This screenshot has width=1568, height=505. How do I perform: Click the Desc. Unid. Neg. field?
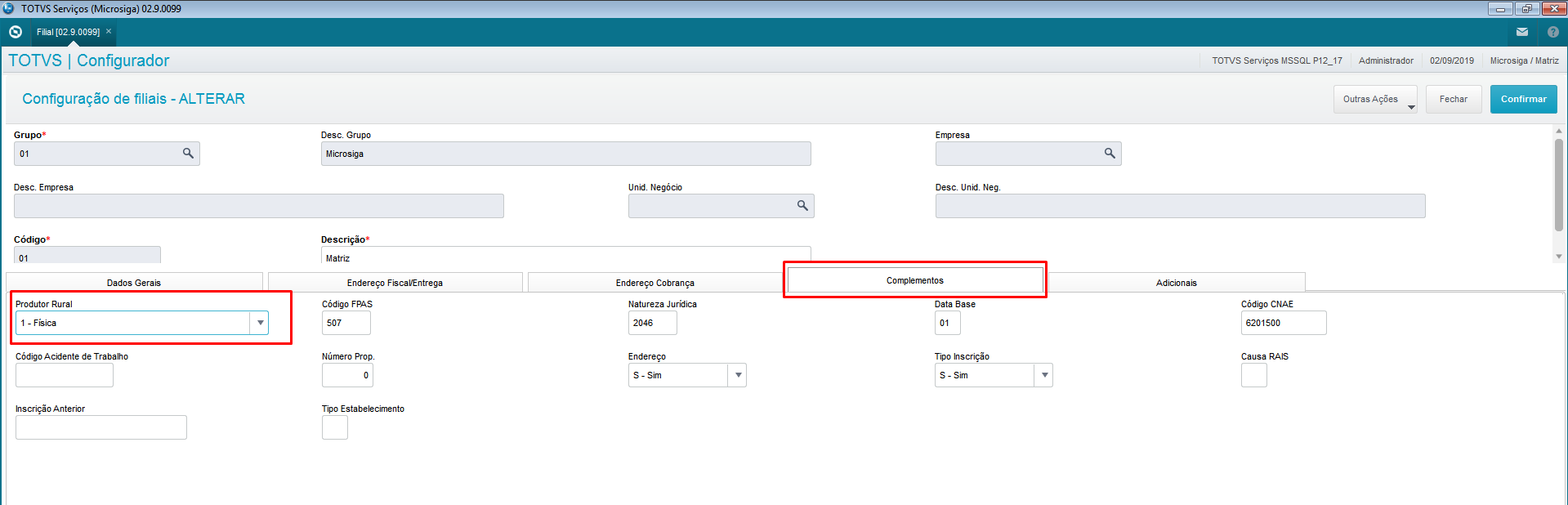coord(1180,206)
